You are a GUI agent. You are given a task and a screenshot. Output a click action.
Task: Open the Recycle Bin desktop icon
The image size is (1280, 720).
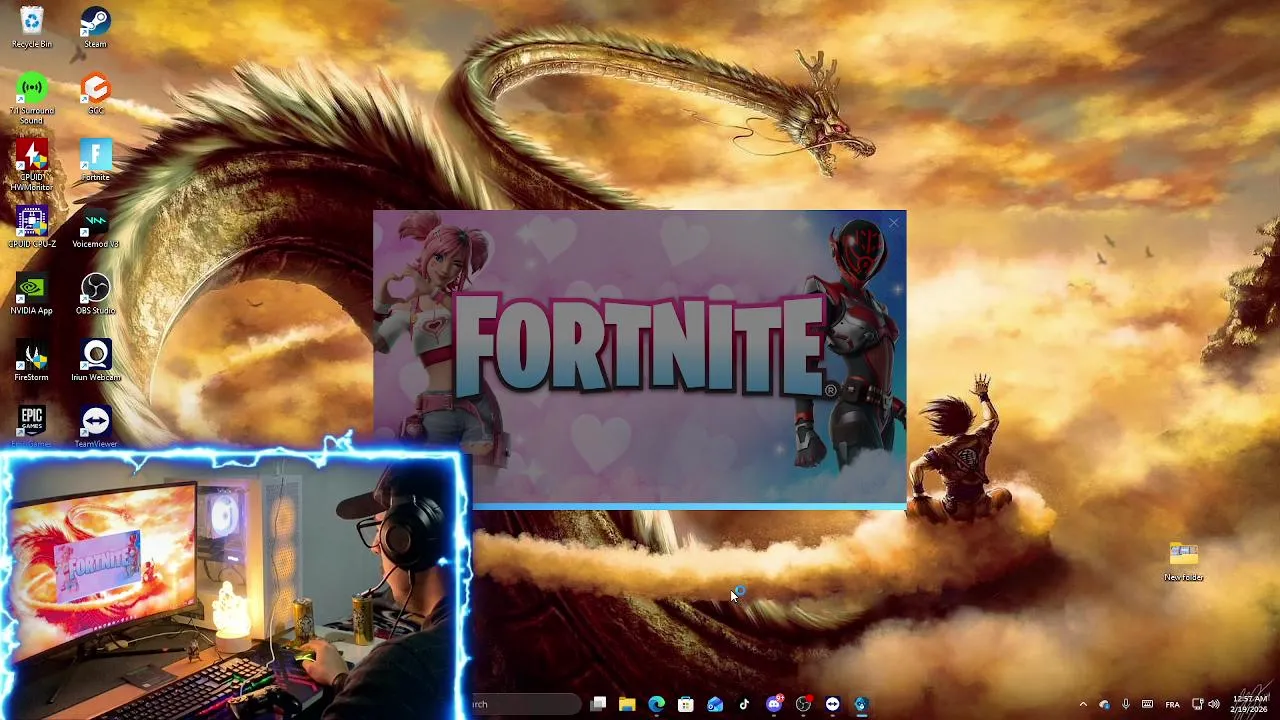coord(31,28)
